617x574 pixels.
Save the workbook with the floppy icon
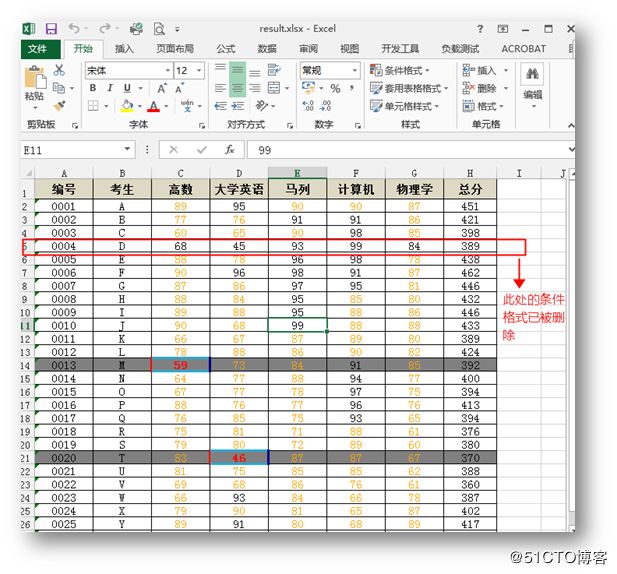(52, 29)
